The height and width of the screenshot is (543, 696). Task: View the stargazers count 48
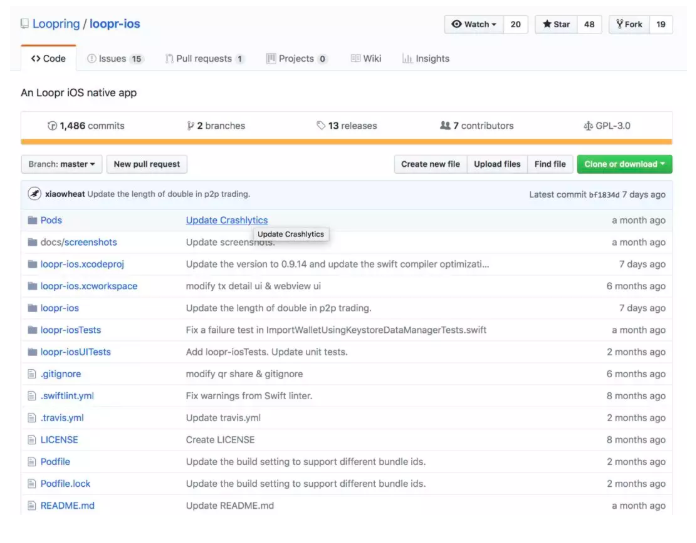point(589,24)
